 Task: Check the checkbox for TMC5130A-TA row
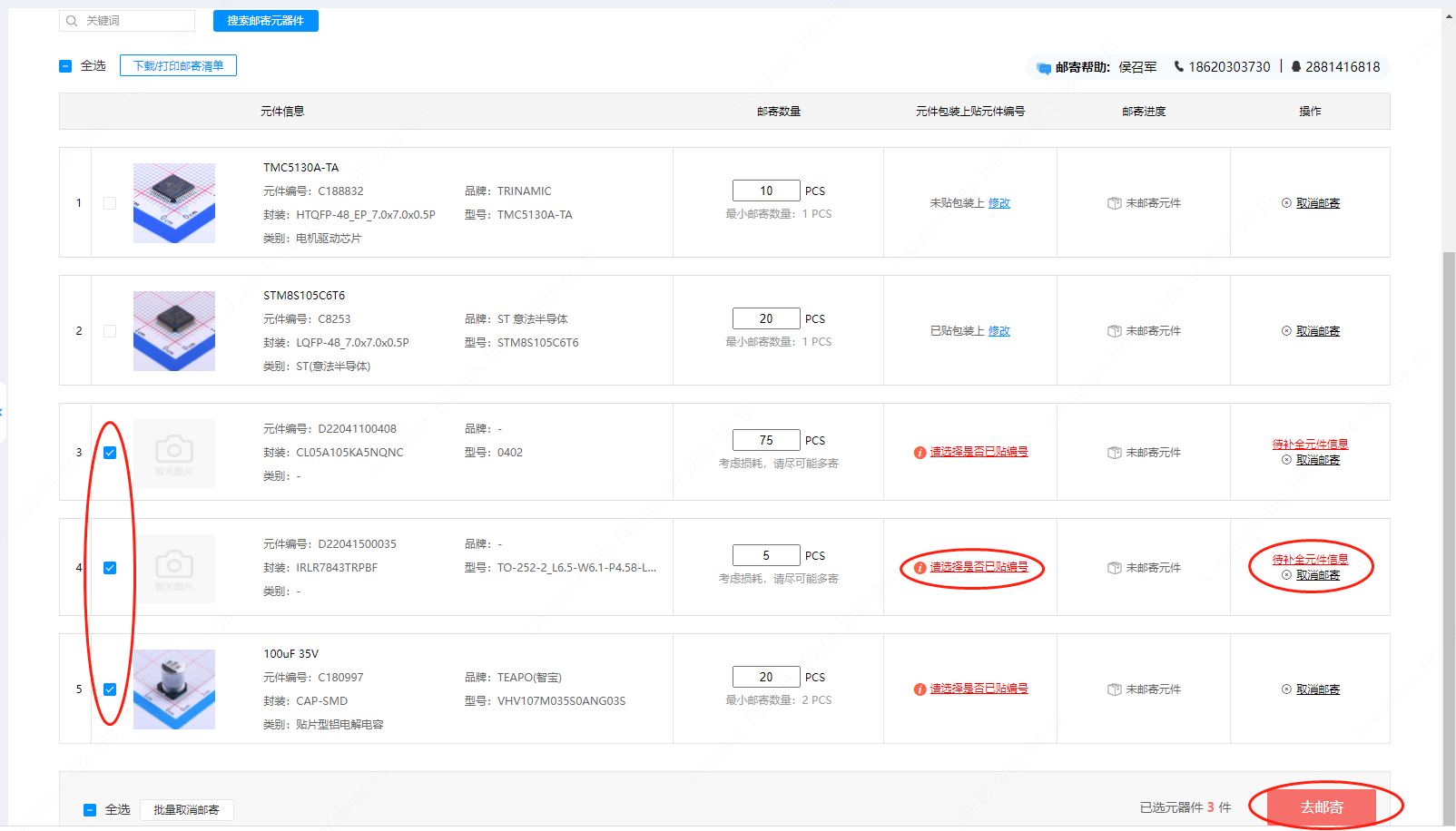[x=110, y=203]
